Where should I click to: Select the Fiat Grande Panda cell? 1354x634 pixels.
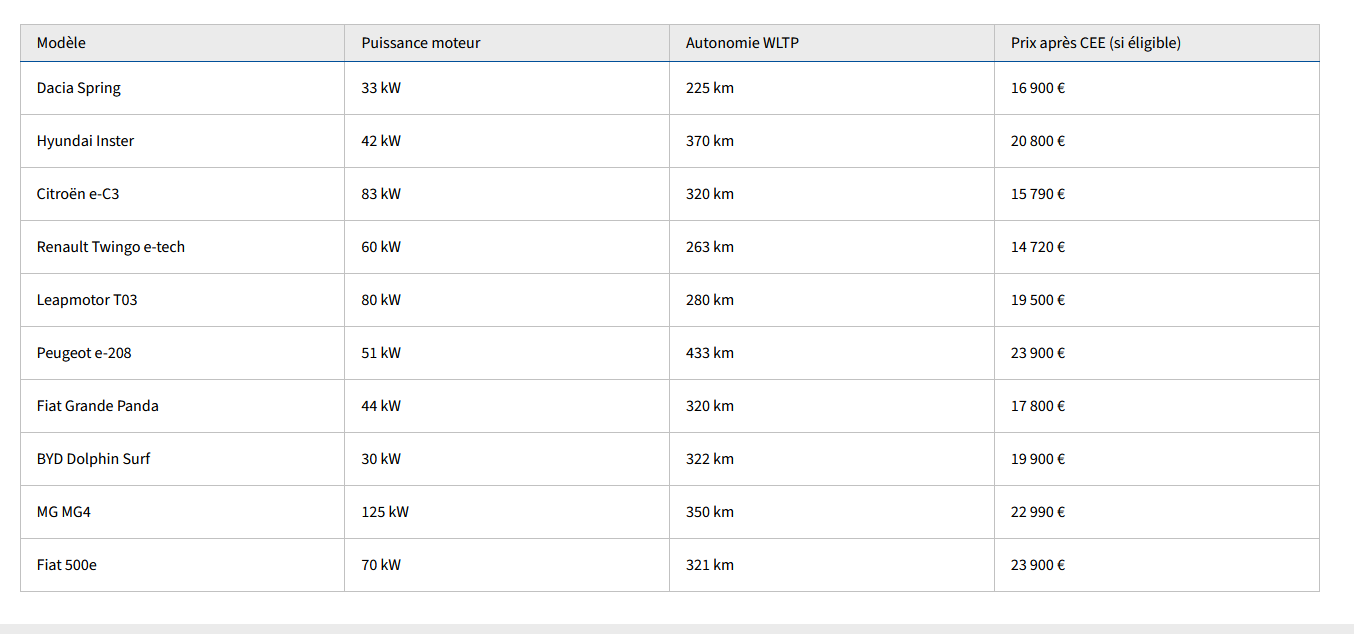pyautogui.click(x=98, y=406)
